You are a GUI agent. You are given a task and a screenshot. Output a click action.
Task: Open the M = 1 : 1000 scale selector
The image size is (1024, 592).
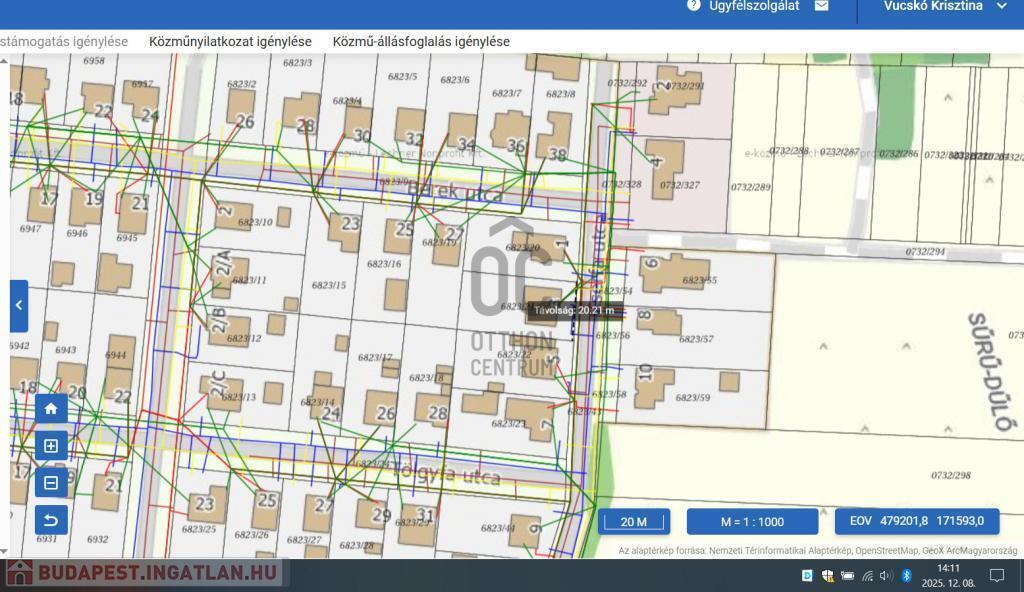tap(752, 521)
